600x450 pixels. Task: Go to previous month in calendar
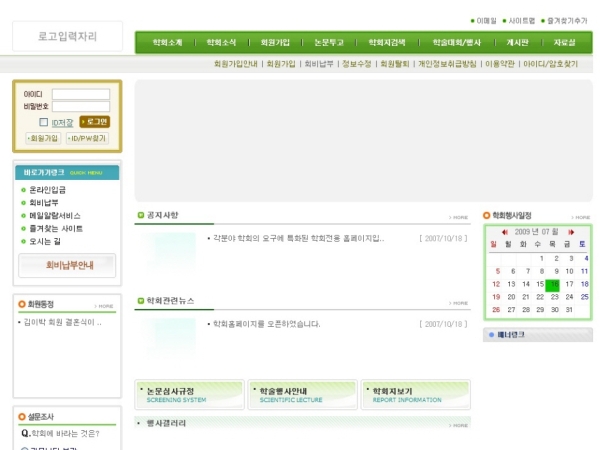pyautogui.click(x=505, y=232)
